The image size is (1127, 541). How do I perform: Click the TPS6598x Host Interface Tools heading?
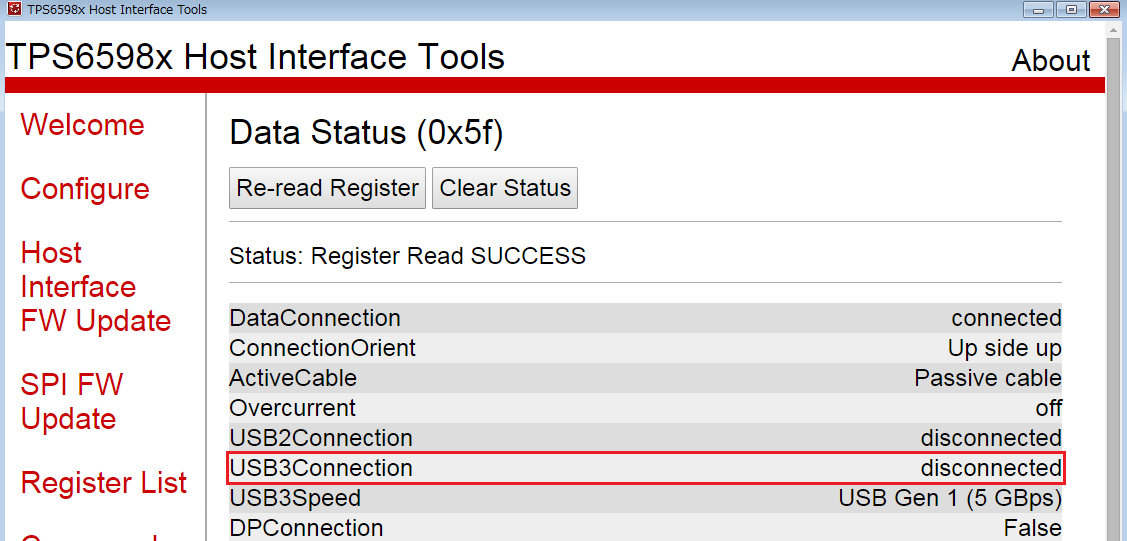click(x=255, y=57)
